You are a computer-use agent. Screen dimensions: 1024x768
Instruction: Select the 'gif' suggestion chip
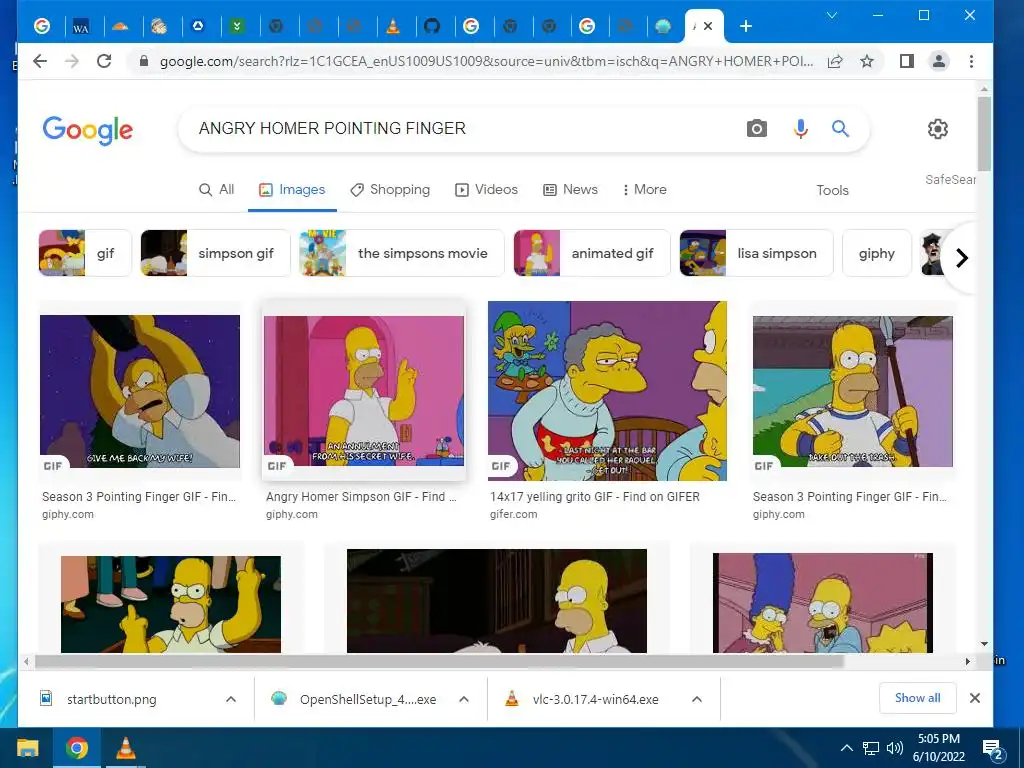(x=85, y=253)
